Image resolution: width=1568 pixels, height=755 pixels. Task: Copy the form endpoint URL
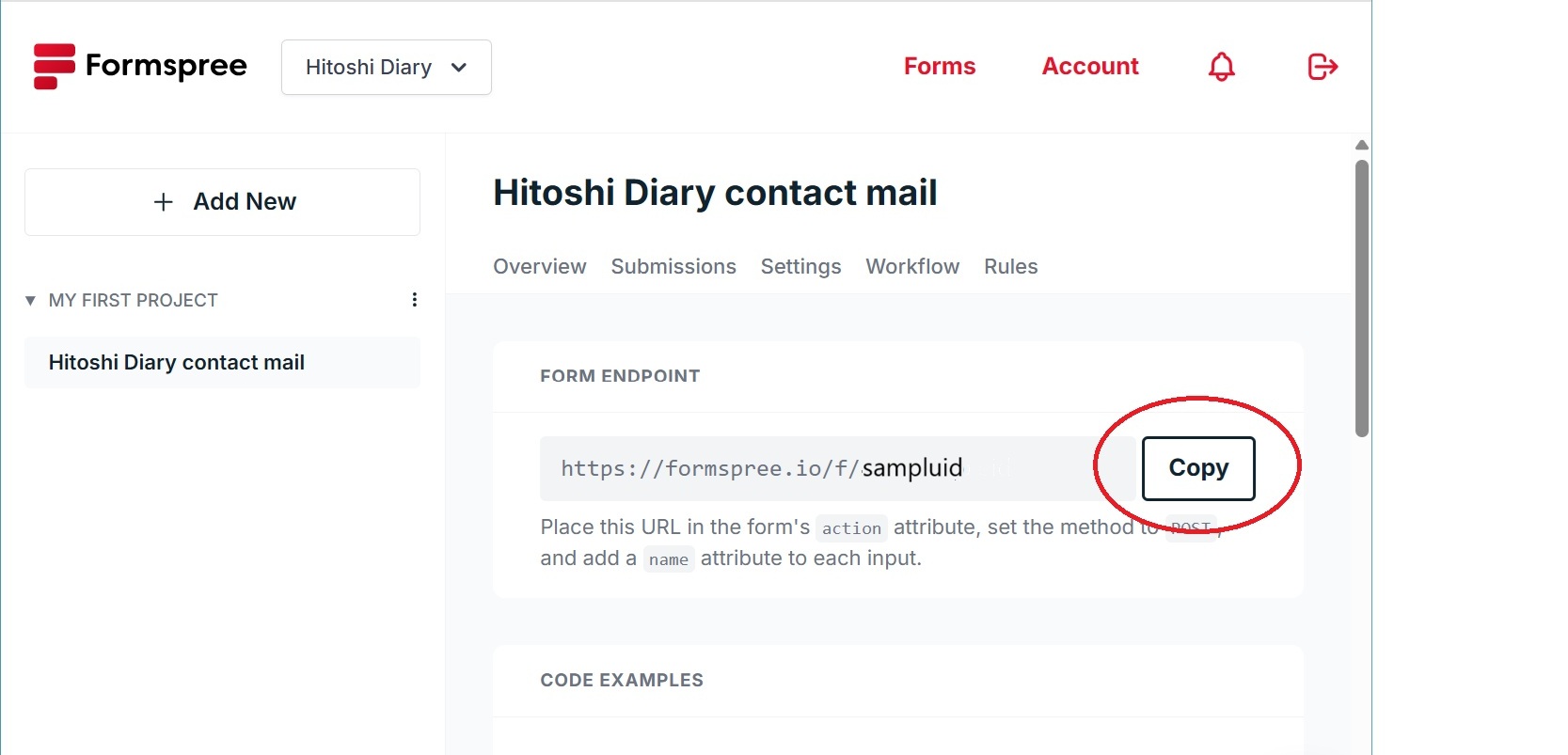click(1197, 468)
